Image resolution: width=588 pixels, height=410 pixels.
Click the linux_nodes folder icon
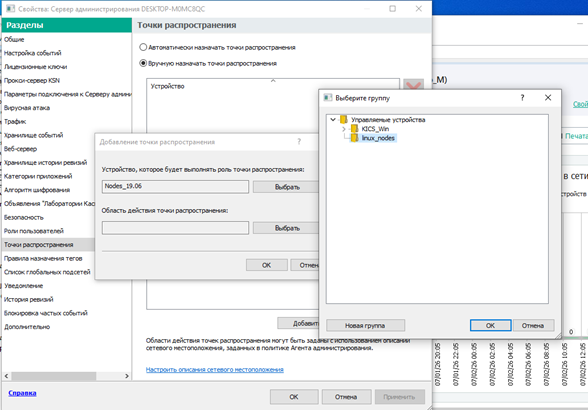tap(354, 138)
